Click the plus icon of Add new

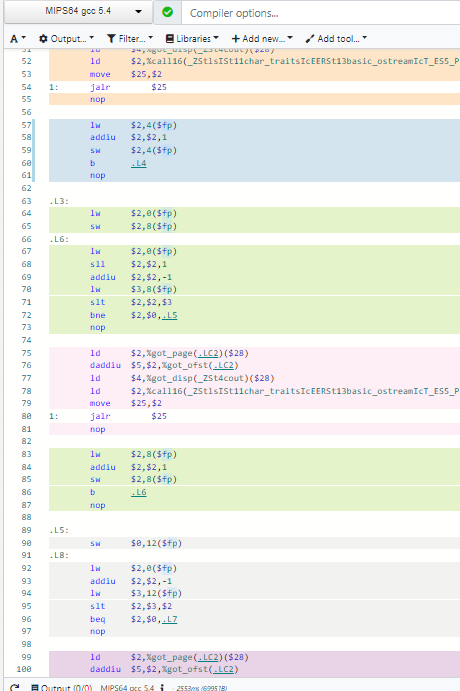(x=236, y=39)
